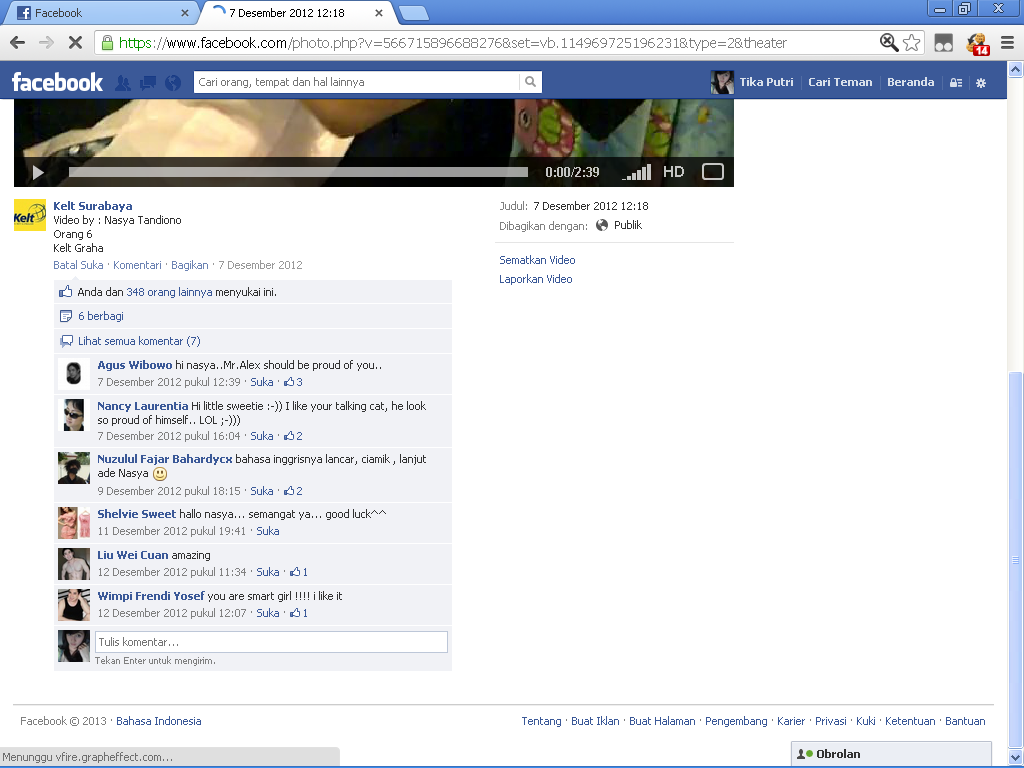
Task: Like Shelvie Sweet's comment
Action: [268, 531]
